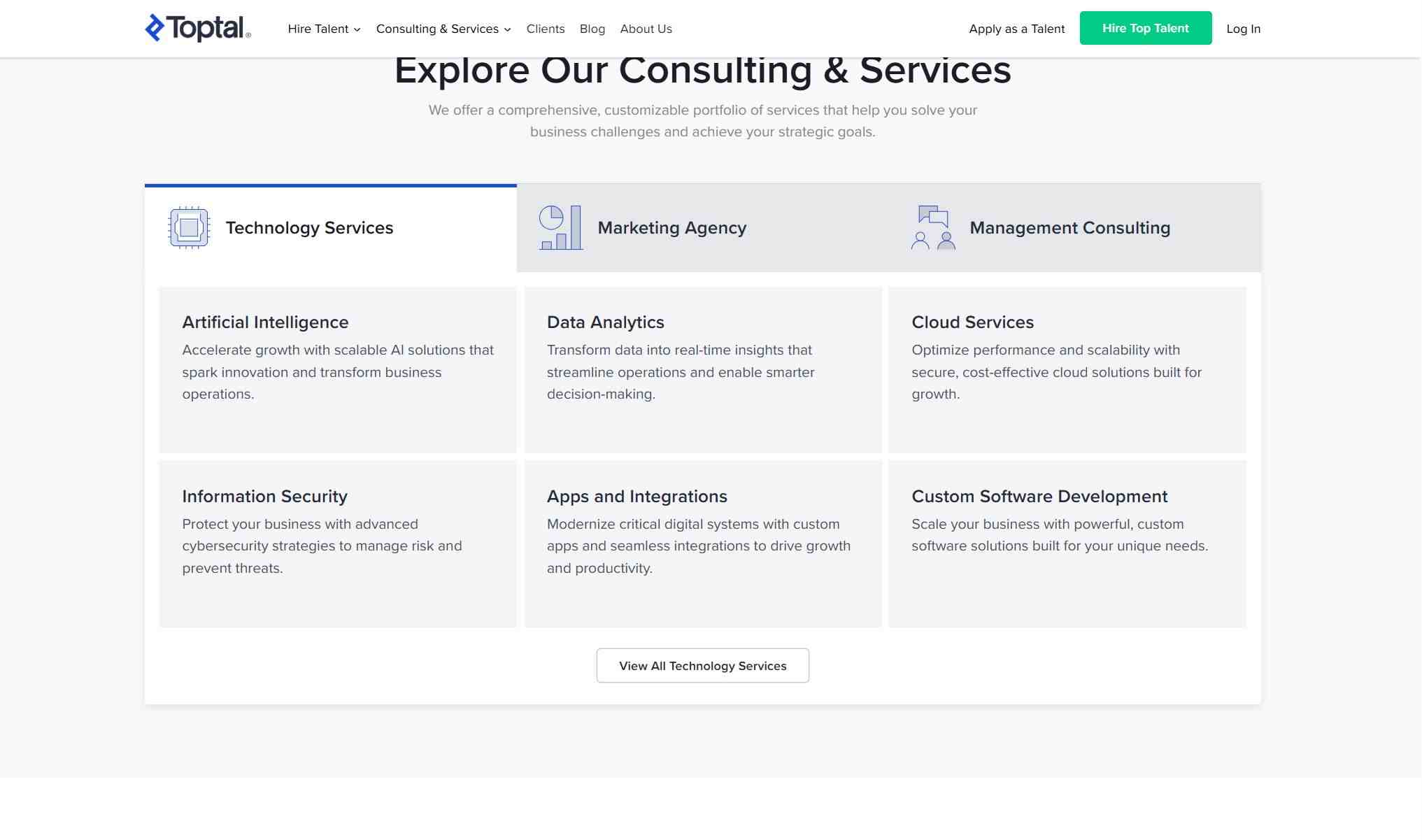Image resolution: width=1422 pixels, height=840 pixels.
Task: Click the Marketing Agency chart icon
Action: tap(560, 227)
